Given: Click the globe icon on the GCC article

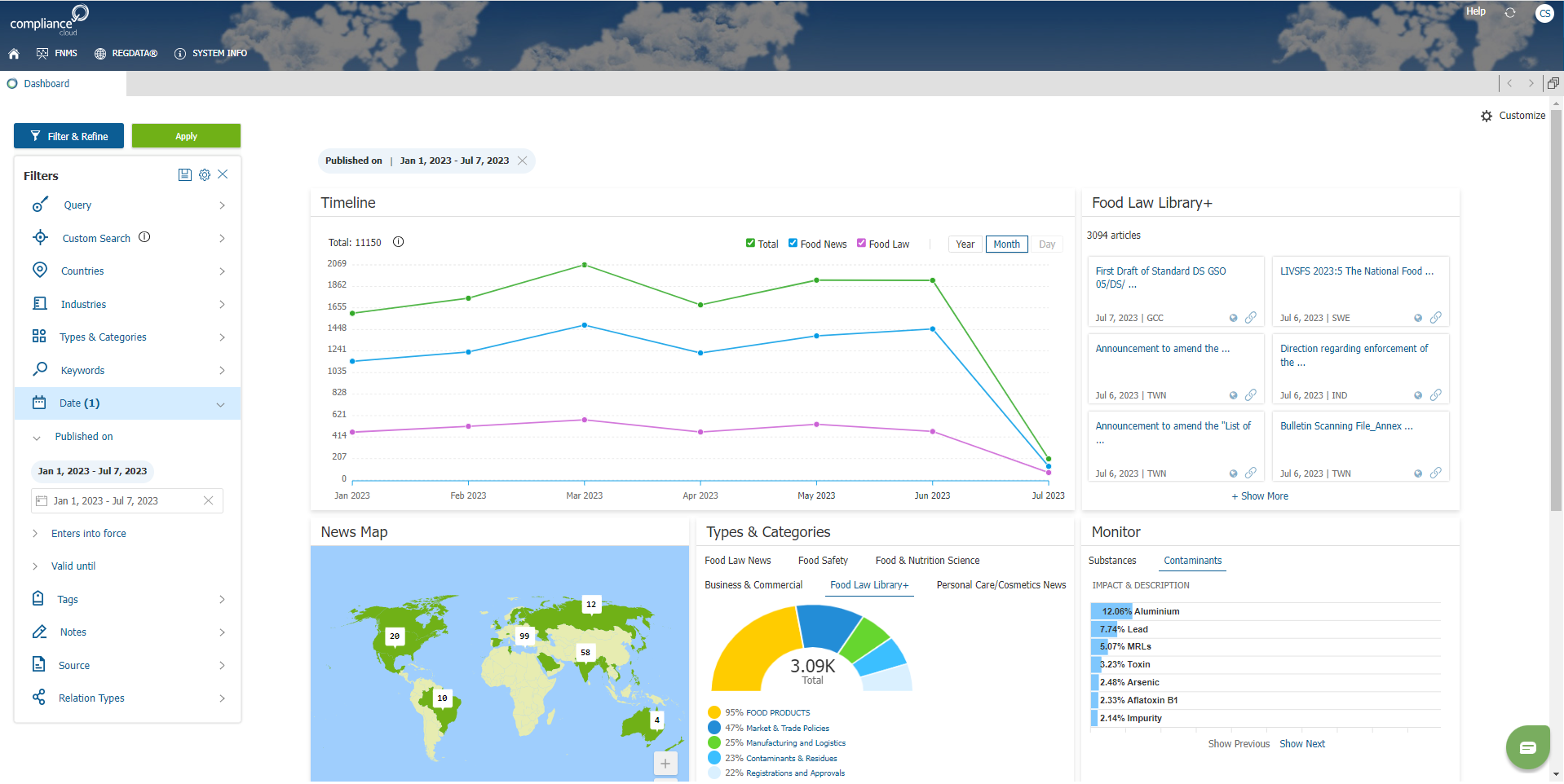Looking at the screenshot, I should (1232, 318).
